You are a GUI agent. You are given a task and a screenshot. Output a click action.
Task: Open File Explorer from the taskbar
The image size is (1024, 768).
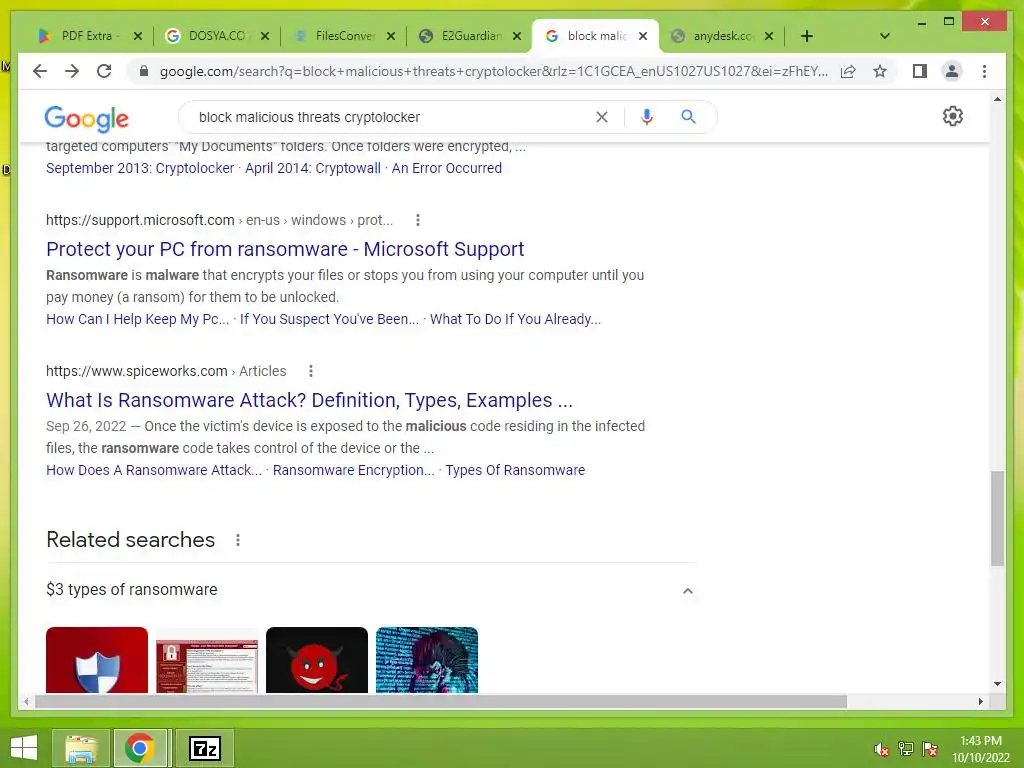click(x=81, y=748)
